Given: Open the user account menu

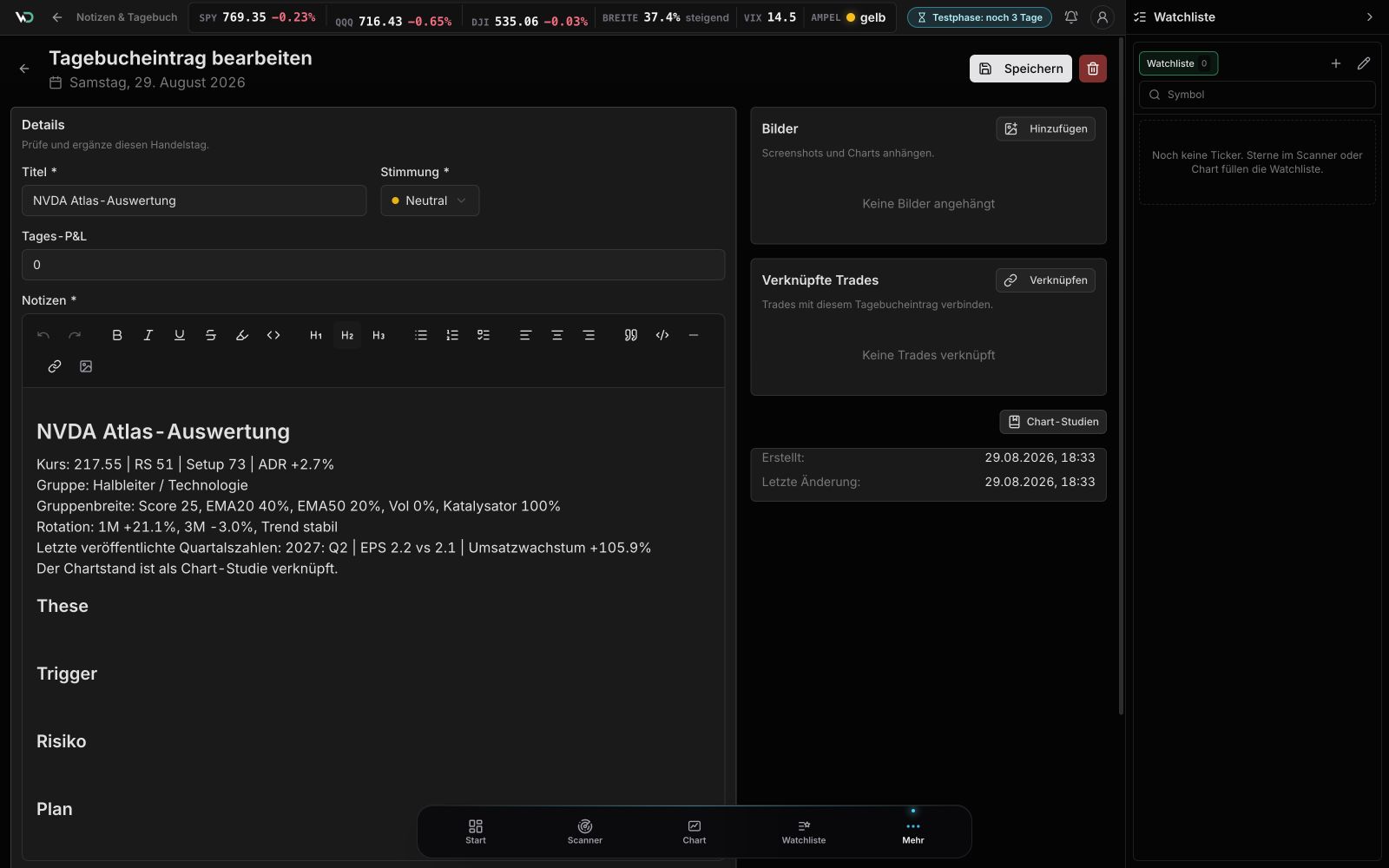Looking at the screenshot, I should (x=1103, y=17).
